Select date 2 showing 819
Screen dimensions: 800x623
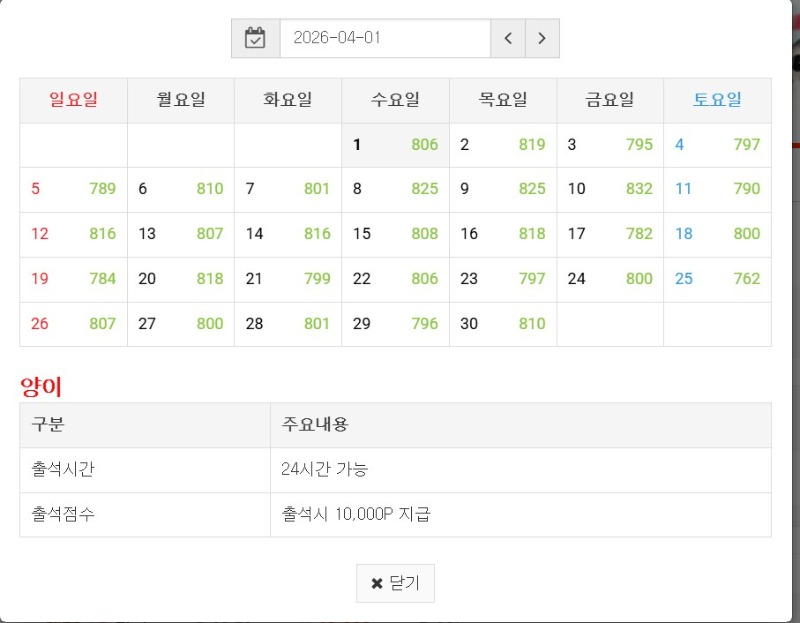(x=503, y=145)
